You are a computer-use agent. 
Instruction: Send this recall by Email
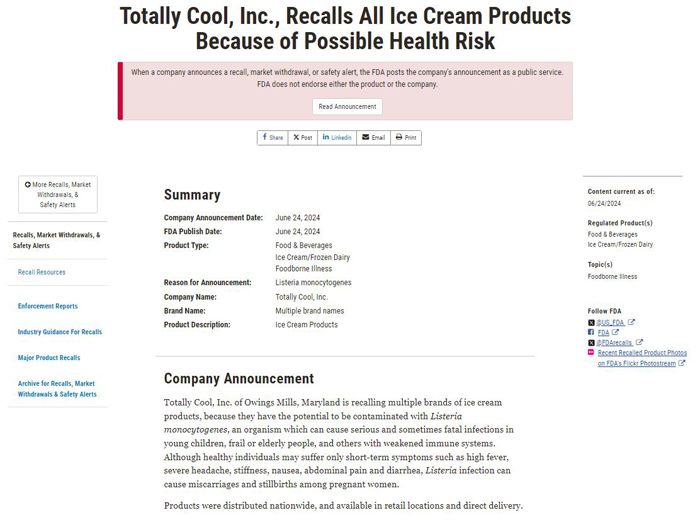(374, 137)
